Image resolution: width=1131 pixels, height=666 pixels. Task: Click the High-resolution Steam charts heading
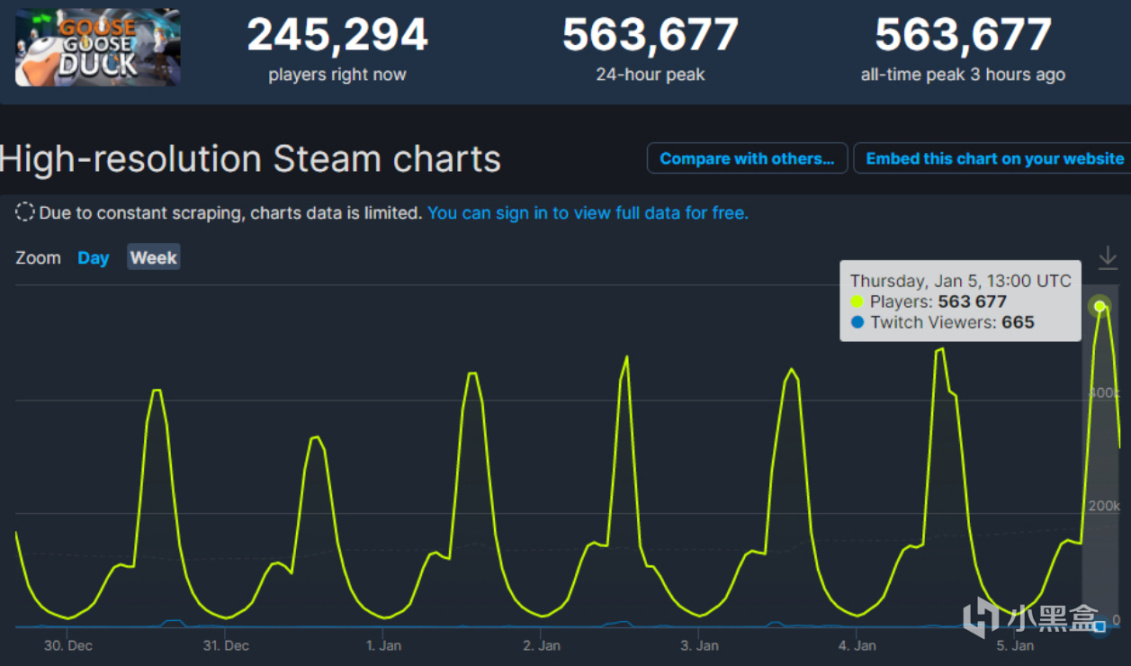tap(250, 160)
